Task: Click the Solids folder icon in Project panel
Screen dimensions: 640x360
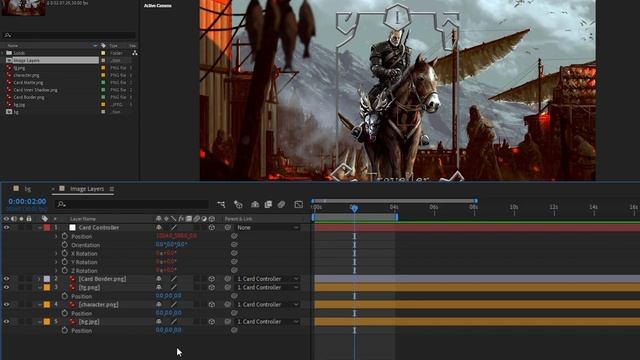Action: 9,53
